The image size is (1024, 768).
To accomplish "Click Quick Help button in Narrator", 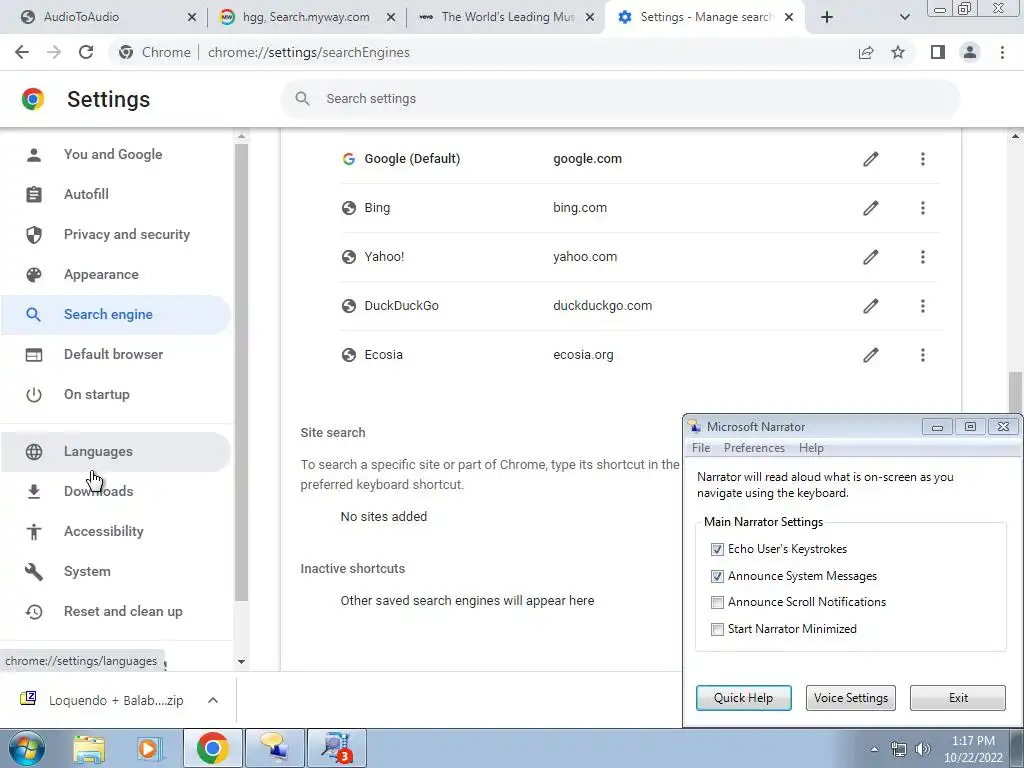I will pos(743,698).
